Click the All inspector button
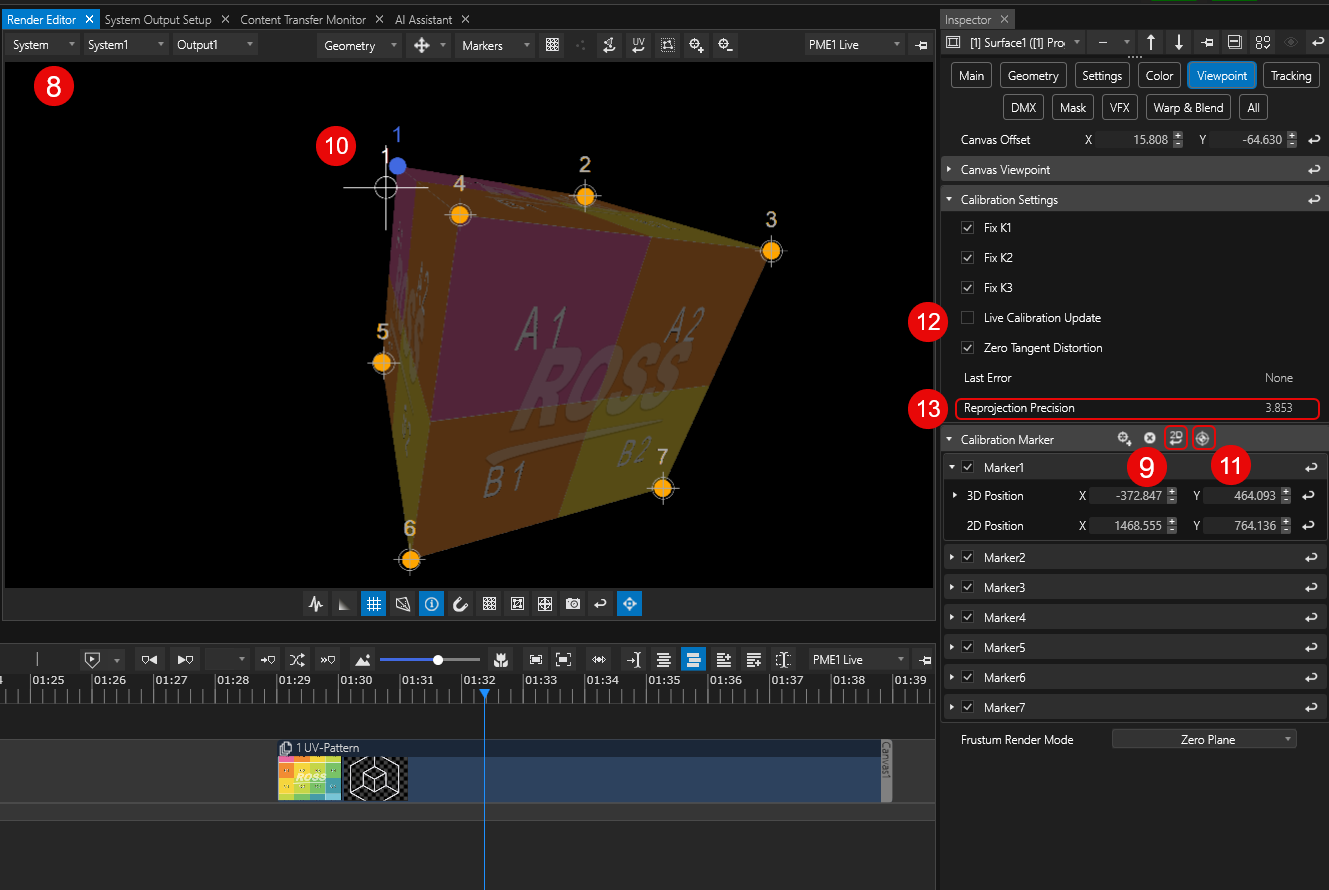The width and height of the screenshot is (1329, 890). 1253,107
